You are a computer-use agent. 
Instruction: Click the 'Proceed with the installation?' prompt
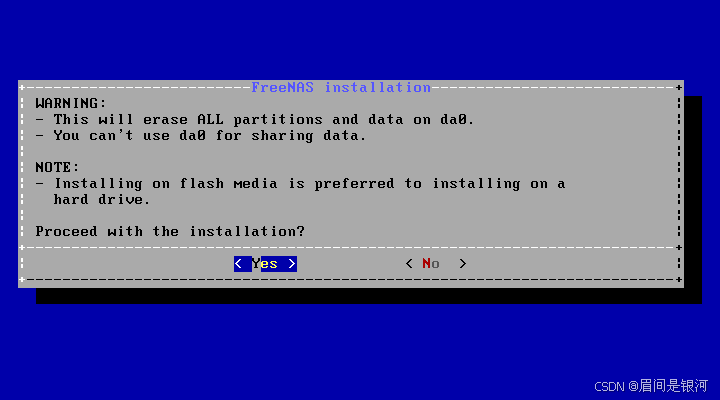170,231
